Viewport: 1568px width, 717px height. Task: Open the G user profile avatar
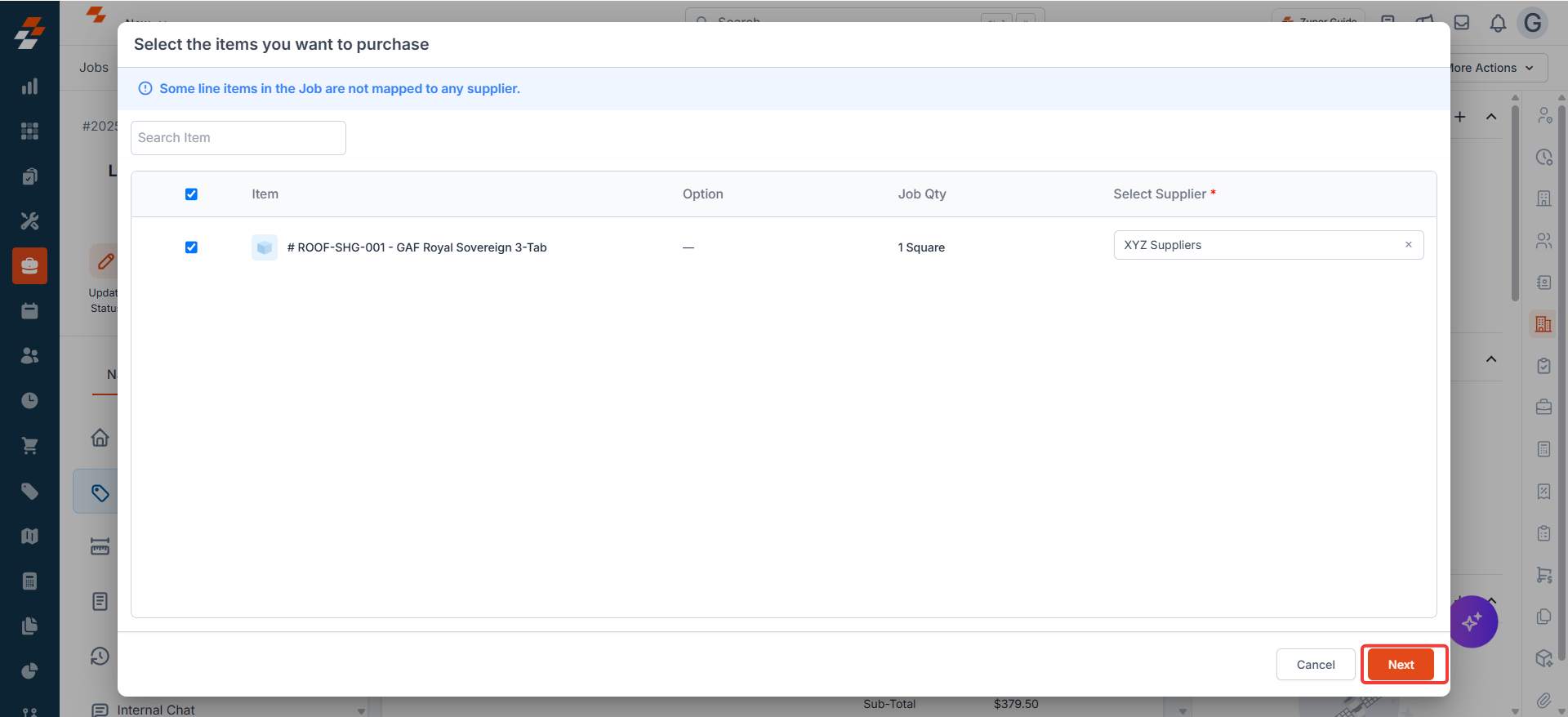pyautogui.click(x=1533, y=23)
